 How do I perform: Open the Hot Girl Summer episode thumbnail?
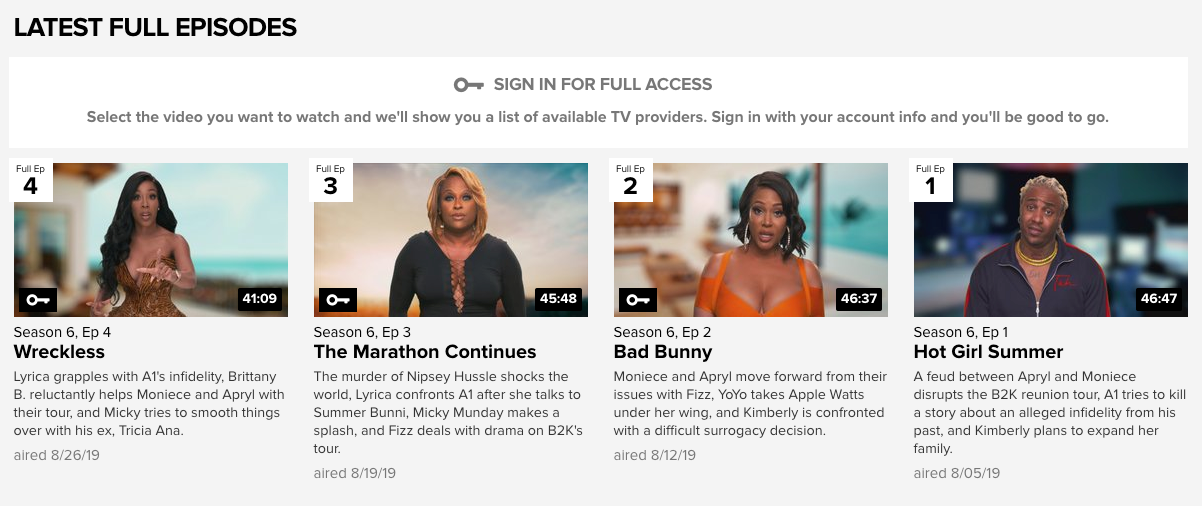(1051, 240)
